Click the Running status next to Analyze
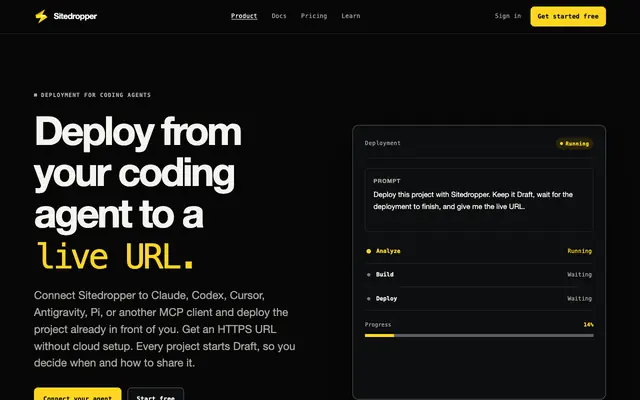 pyautogui.click(x=580, y=251)
